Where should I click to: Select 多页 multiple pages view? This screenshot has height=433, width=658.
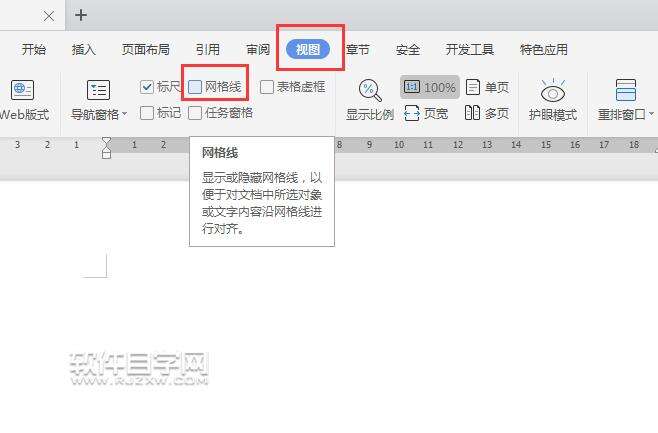tap(487, 113)
